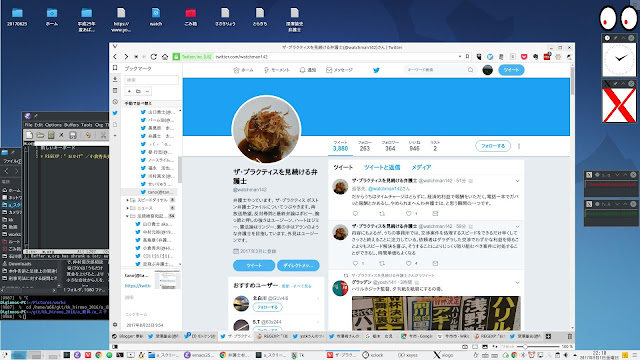The height and width of the screenshot is (360, 640).
Task: Open the menu arrow on the グラッデン retweet
Action: pos(517,282)
